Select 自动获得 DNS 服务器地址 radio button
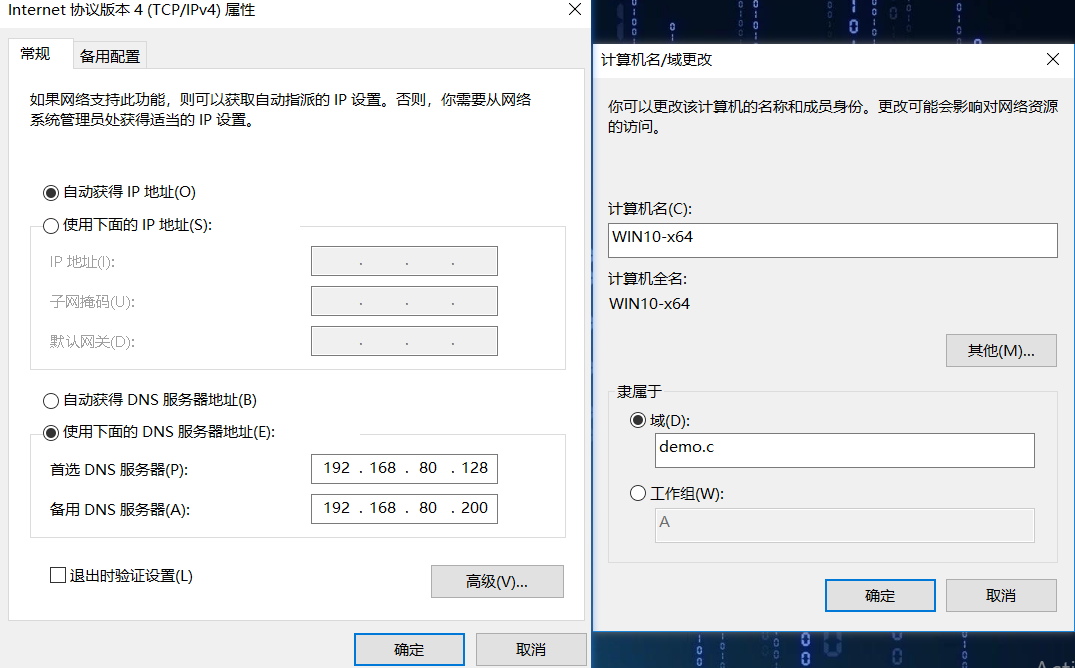 [51, 401]
